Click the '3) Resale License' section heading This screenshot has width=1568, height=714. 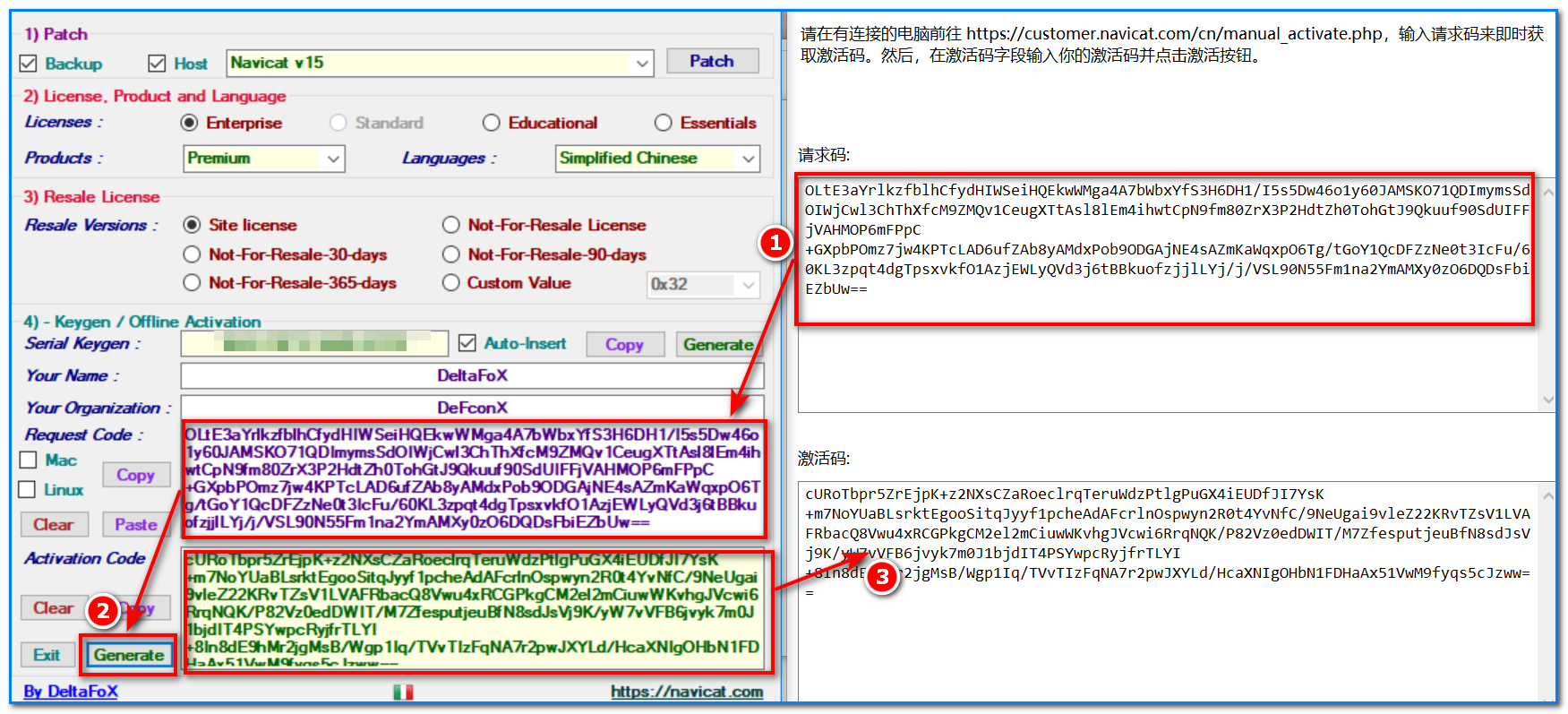(x=92, y=197)
